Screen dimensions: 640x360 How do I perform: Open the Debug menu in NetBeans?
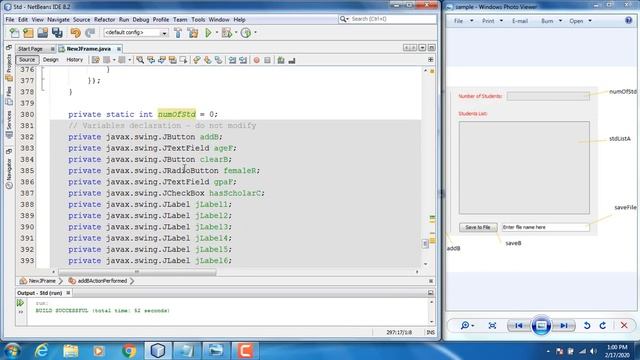click(x=141, y=20)
